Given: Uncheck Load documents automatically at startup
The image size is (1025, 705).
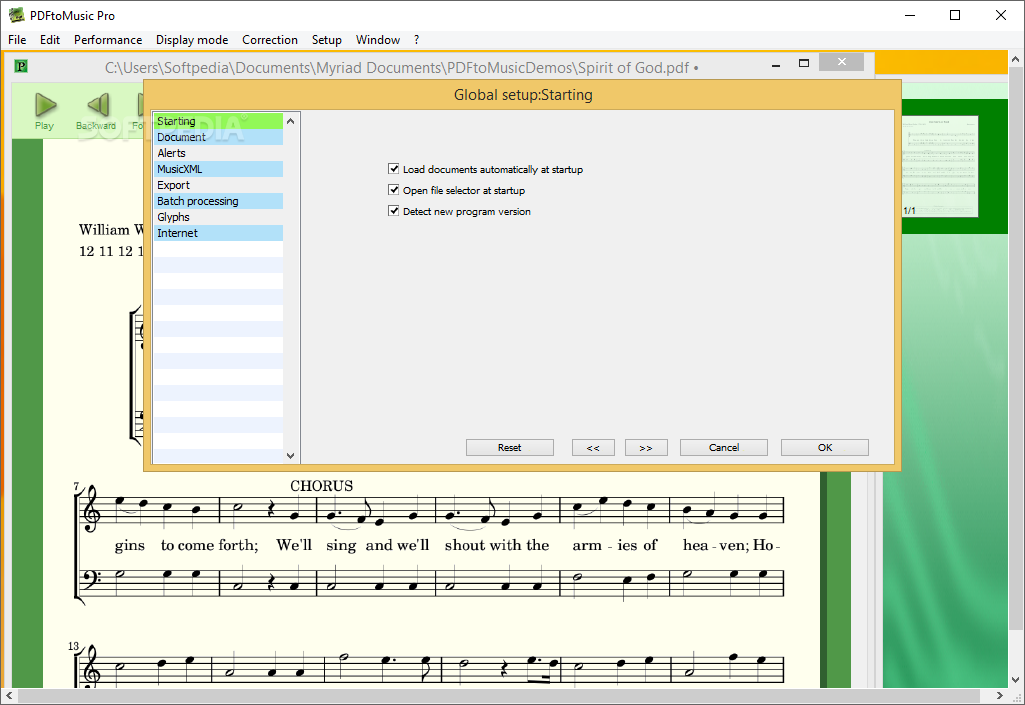Looking at the screenshot, I should click(x=394, y=170).
